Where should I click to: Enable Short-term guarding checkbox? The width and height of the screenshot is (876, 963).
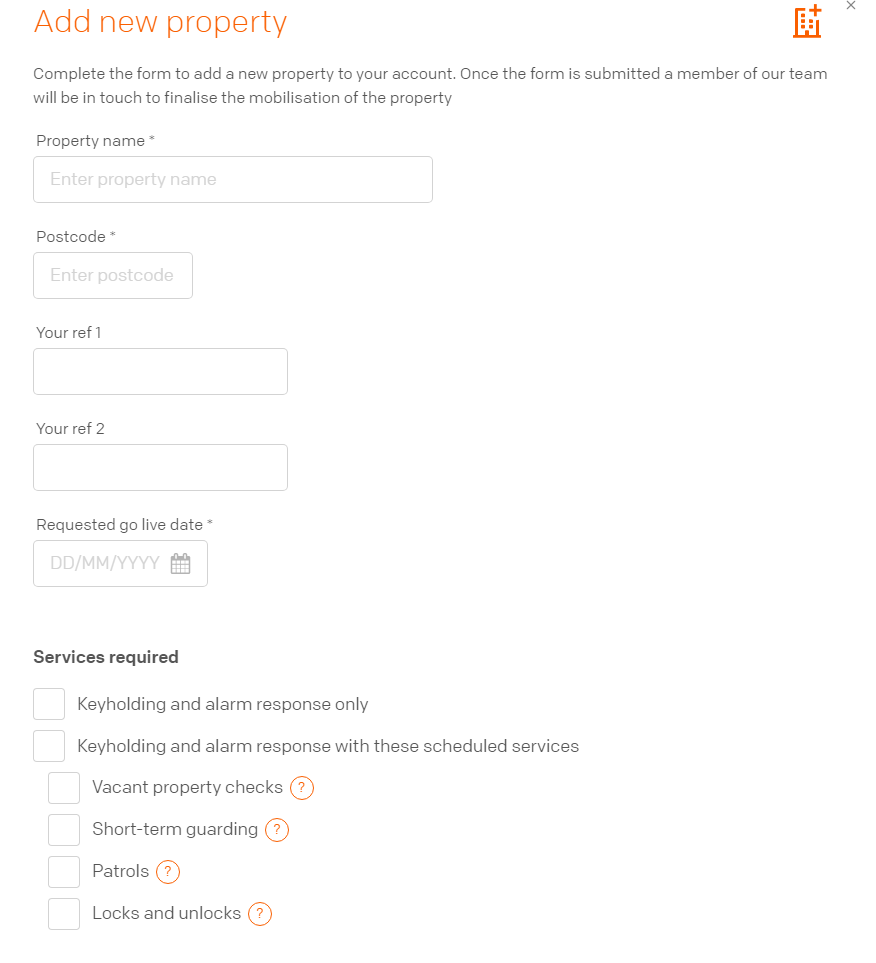pyautogui.click(x=64, y=830)
